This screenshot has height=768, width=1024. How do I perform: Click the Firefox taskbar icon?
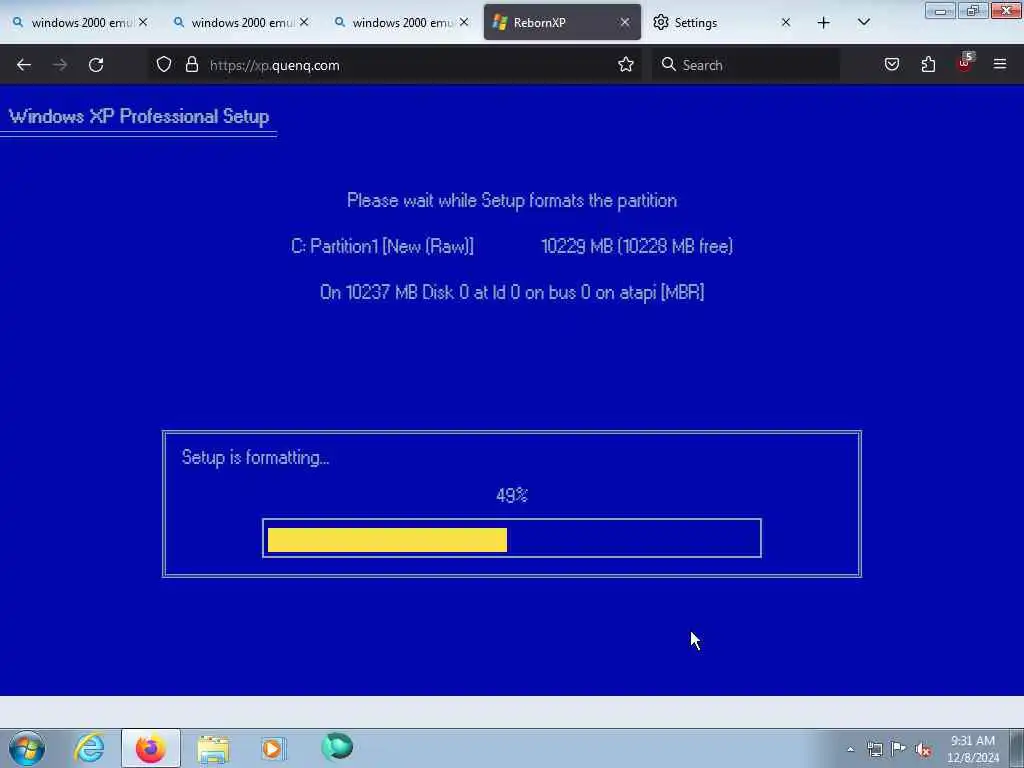[x=150, y=748]
